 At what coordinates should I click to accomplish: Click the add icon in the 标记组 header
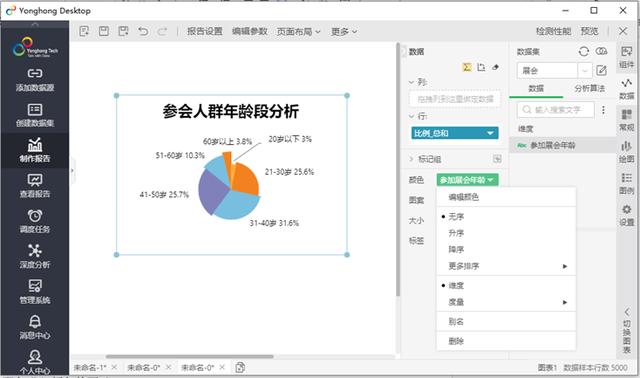click(x=497, y=159)
